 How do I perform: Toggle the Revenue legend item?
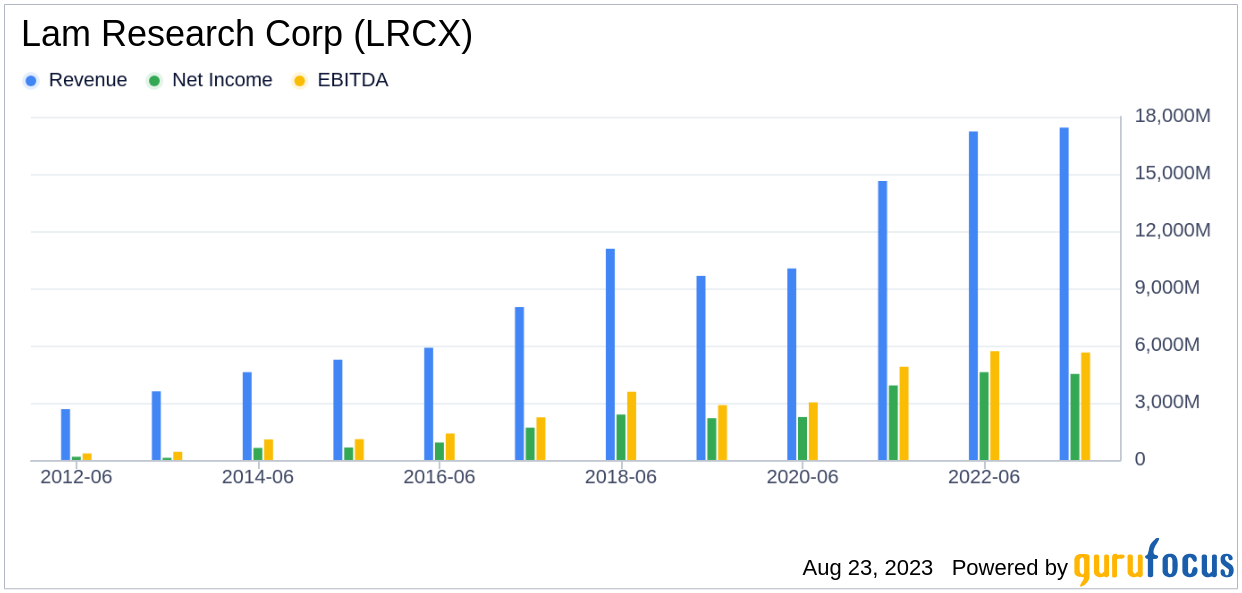pyautogui.click(x=75, y=80)
